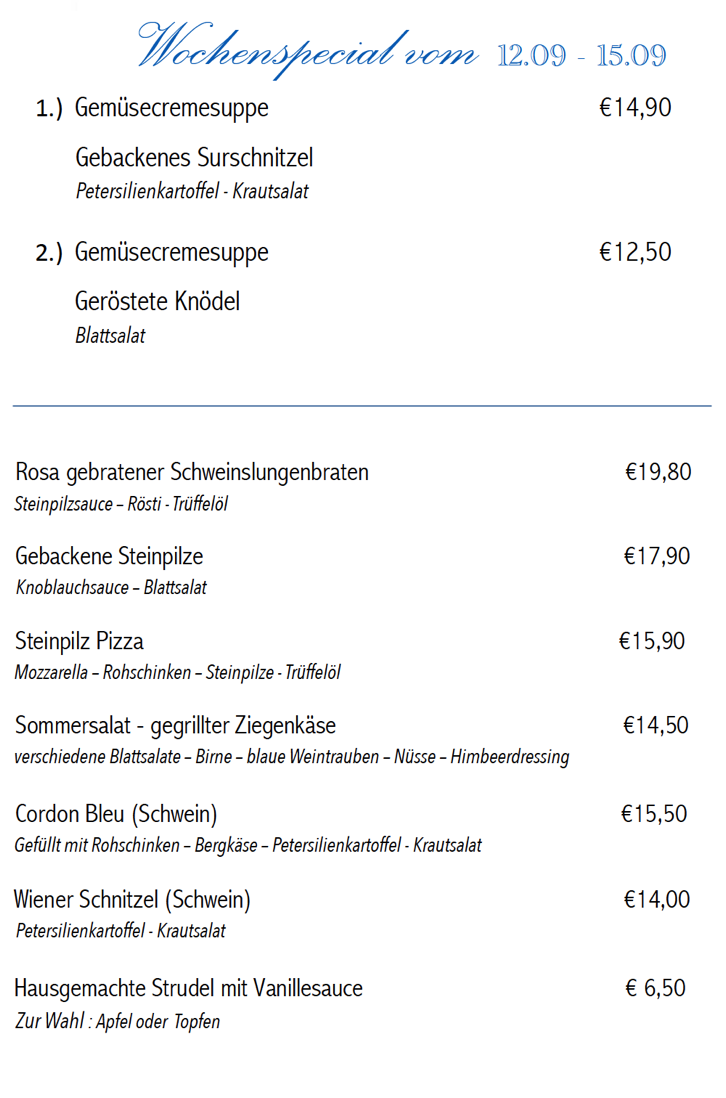
Task: Click Sommersalat - gegrillter Ziegenkäse entry
Action: click(175, 726)
